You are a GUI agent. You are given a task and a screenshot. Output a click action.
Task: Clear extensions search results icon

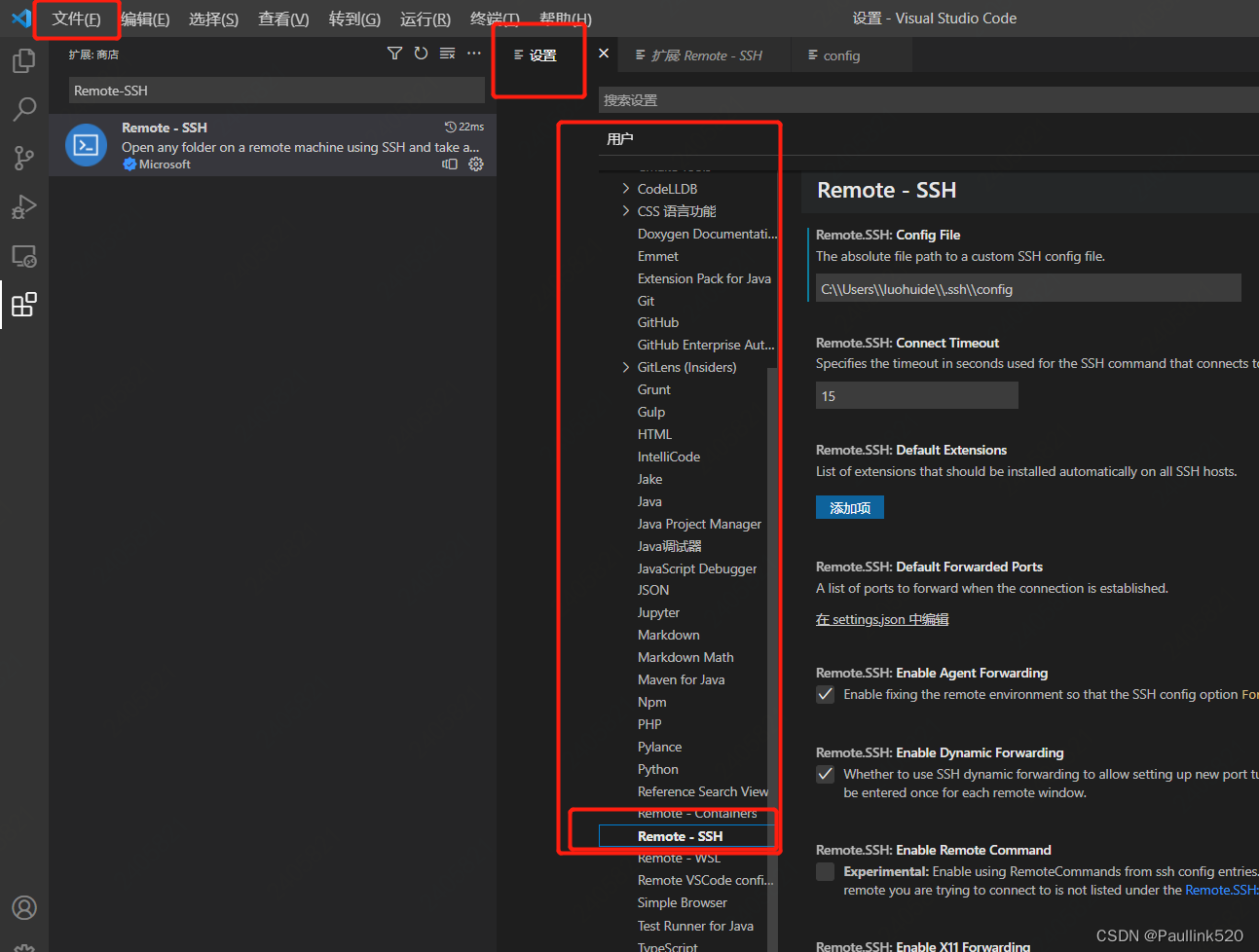click(x=447, y=54)
